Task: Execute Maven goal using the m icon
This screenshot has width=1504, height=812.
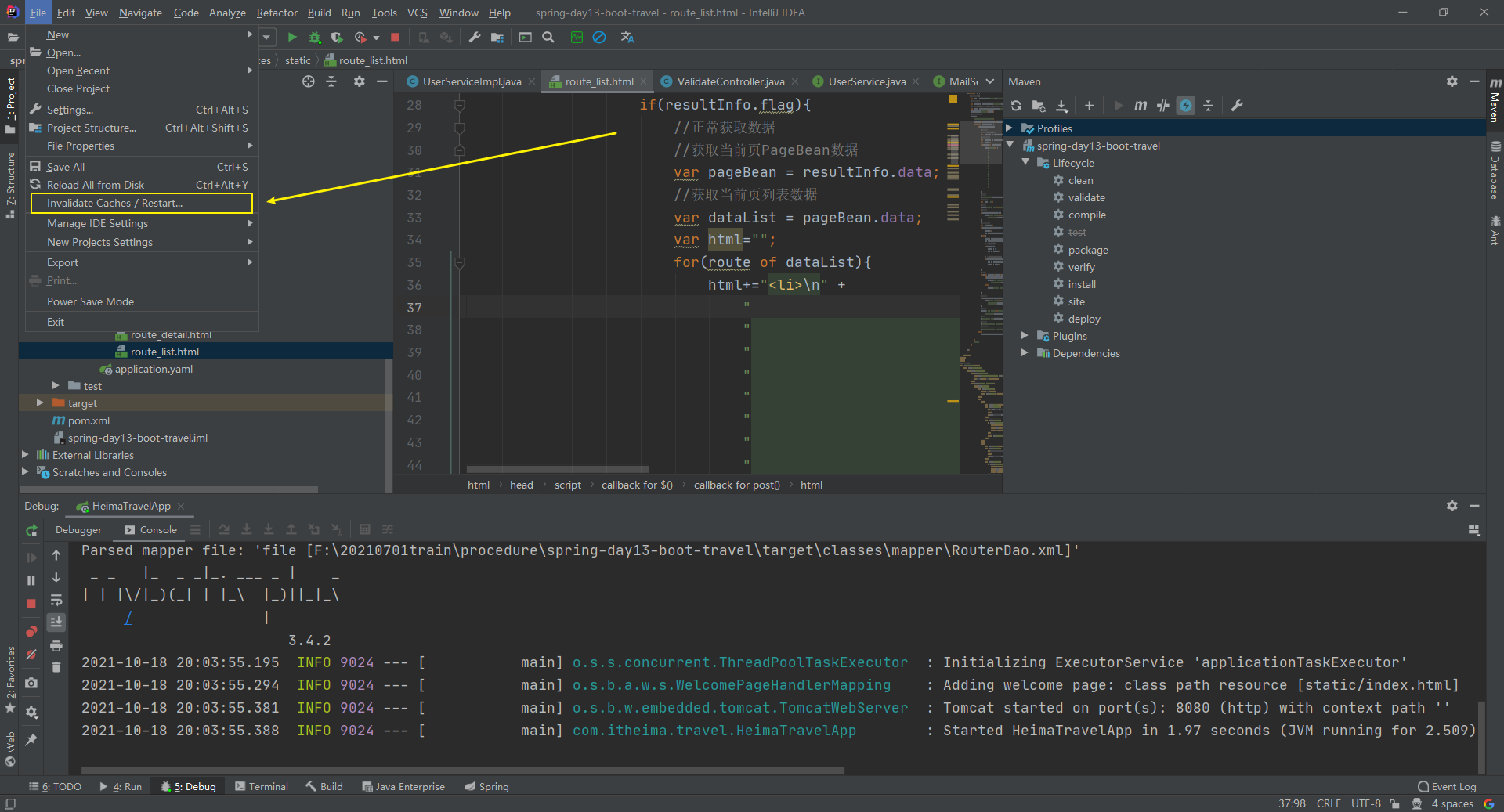Action: click(x=1141, y=106)
